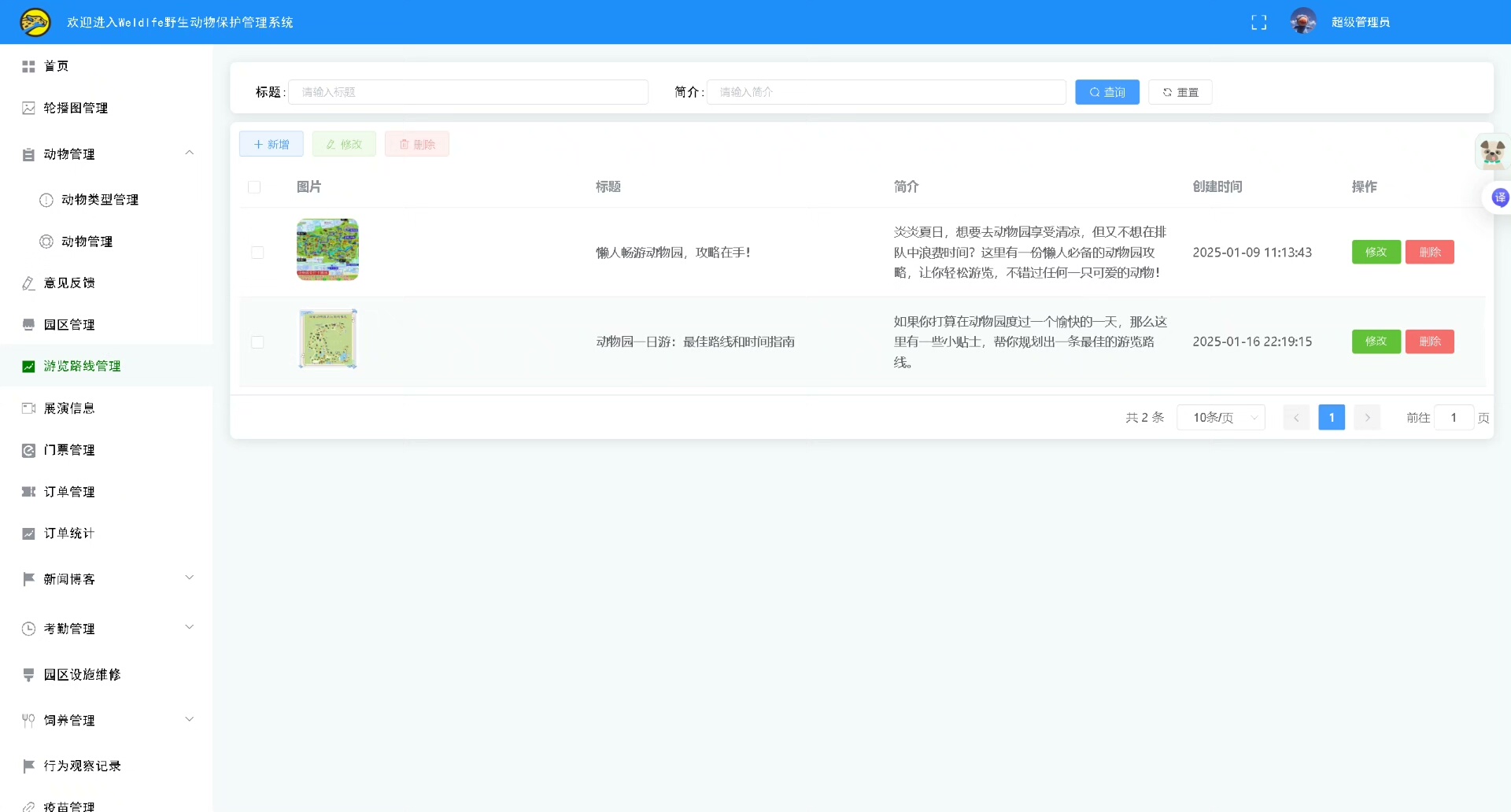Click the 订单统计 chart icon
The width and height of the screenshot is (1511, 812).
(29, 533)
